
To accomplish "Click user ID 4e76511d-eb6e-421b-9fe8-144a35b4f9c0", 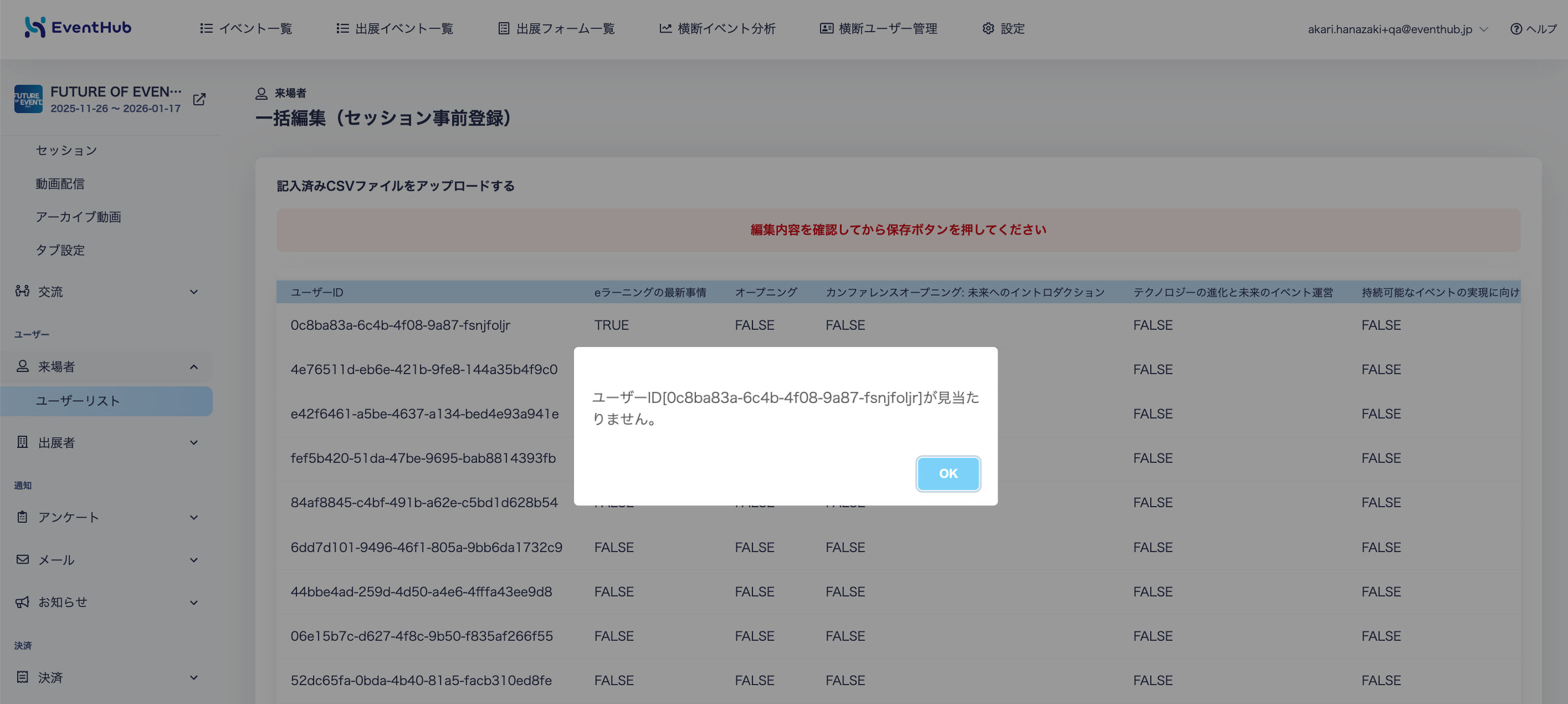I will [x=424, y=370].
